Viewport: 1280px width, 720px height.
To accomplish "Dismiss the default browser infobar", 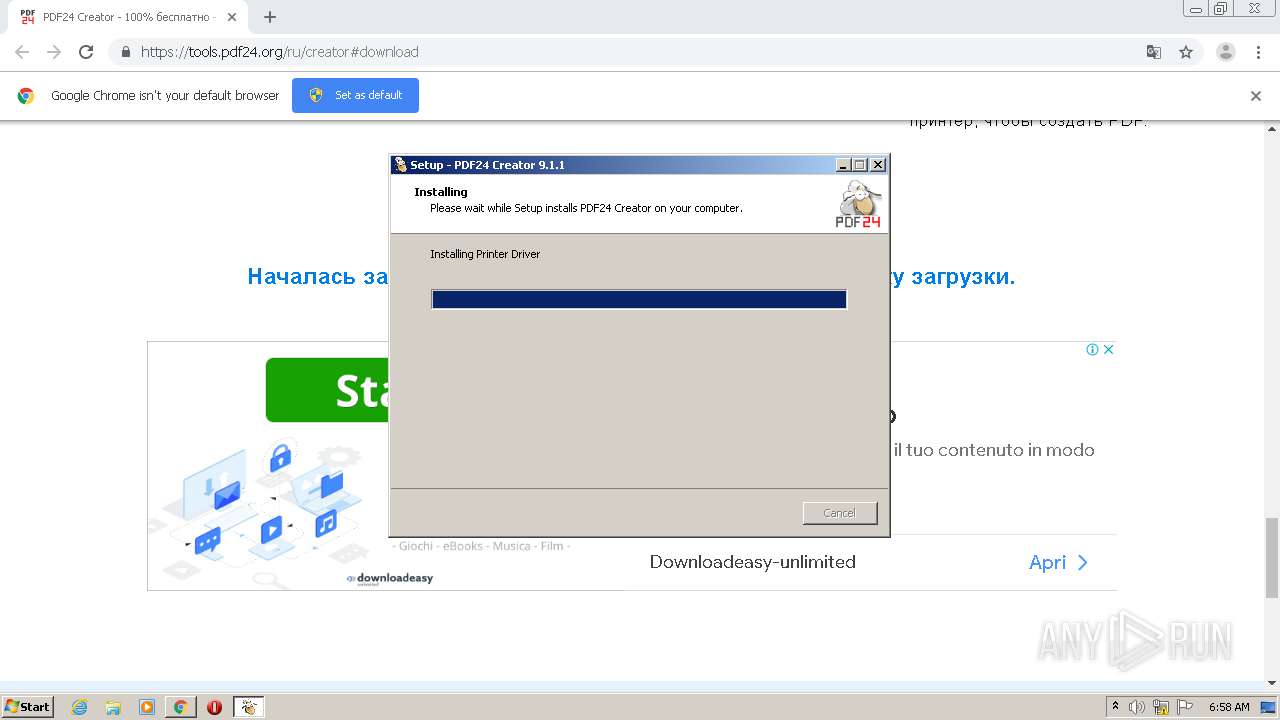I will coord(1256,96).
